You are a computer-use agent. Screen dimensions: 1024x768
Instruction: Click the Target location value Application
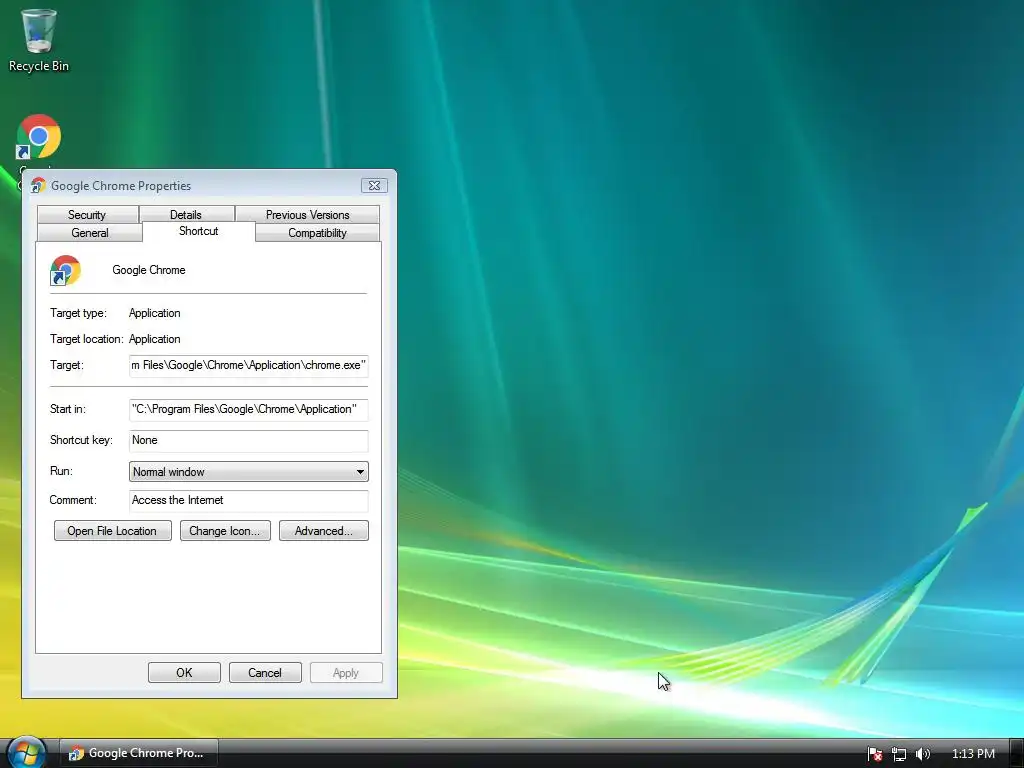[x=155, y=339]
